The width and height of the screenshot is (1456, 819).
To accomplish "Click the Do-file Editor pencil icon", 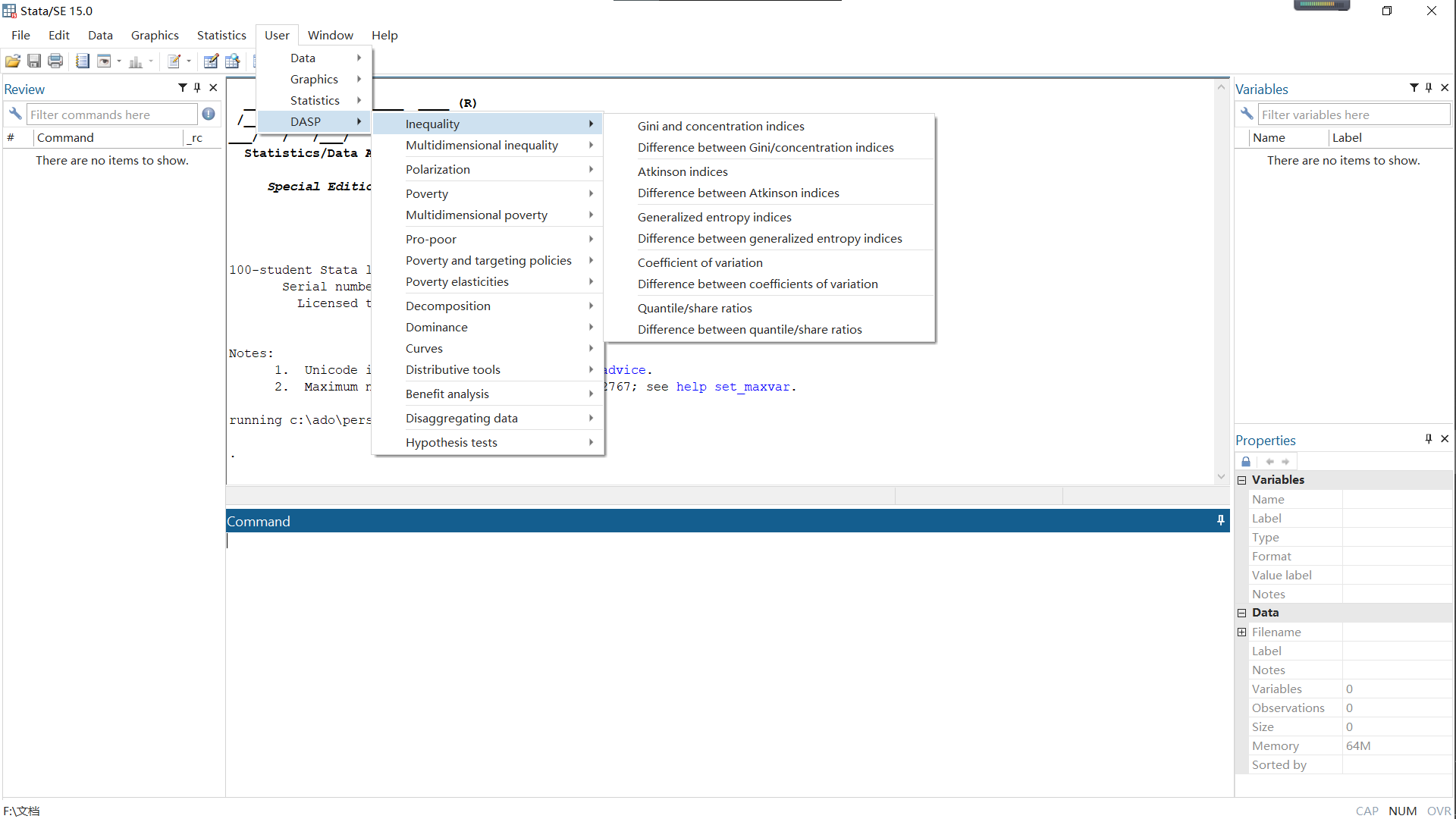I will (174, 61).
